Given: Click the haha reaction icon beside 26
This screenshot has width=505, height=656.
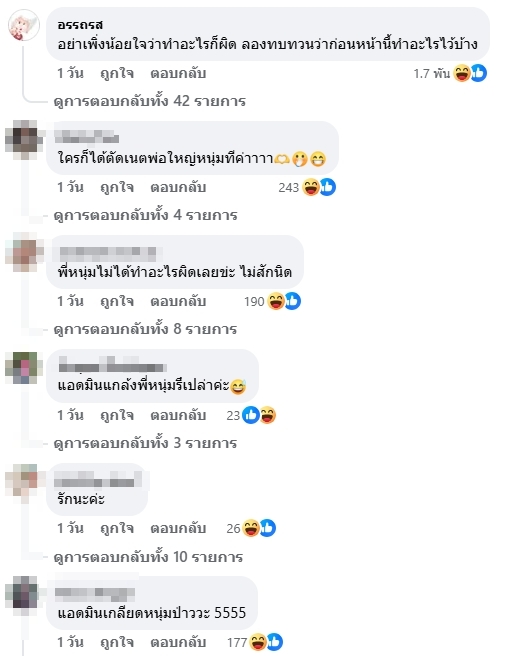Looking at the screenshot, I should 251,528.
